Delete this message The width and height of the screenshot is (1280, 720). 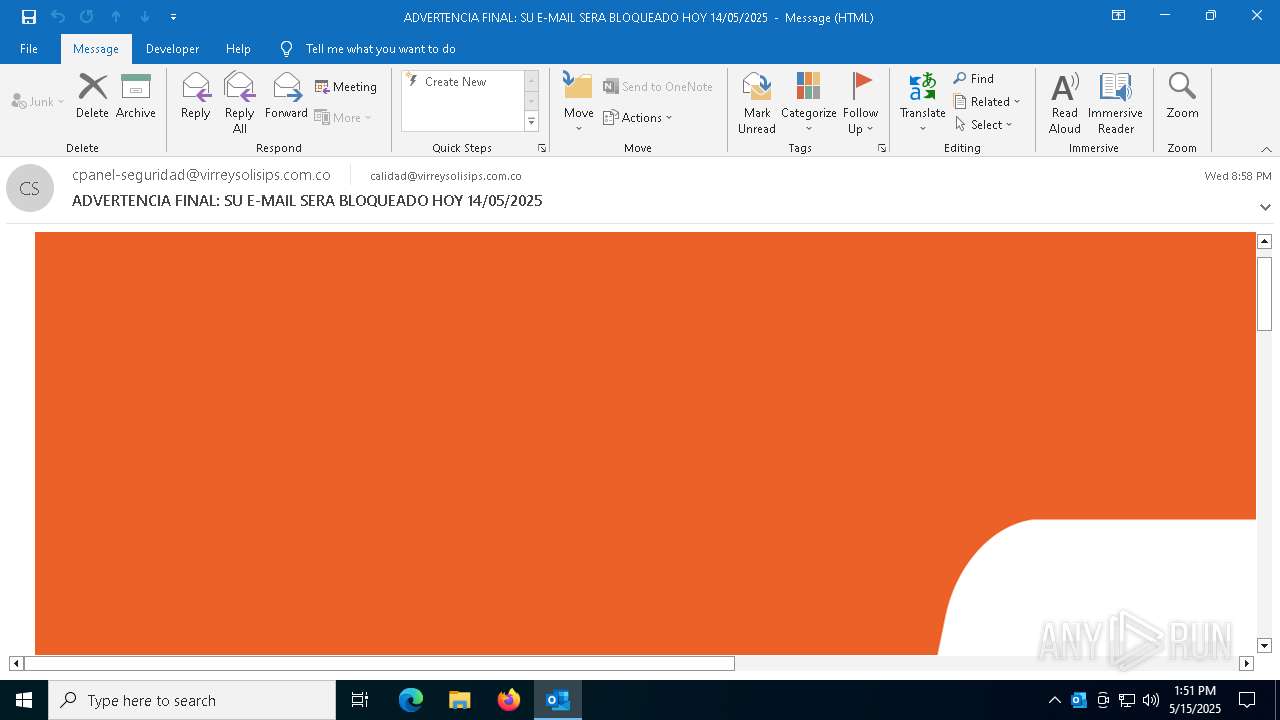(x=92, y=97)
